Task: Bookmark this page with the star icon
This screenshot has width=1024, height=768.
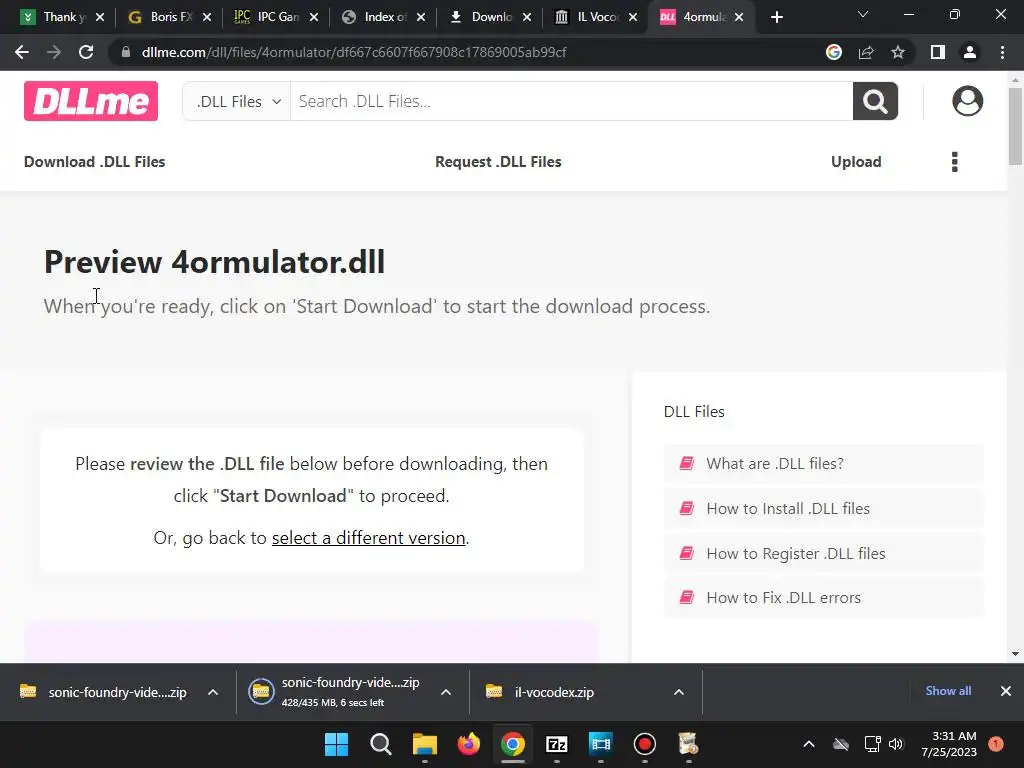Action: 898,52
